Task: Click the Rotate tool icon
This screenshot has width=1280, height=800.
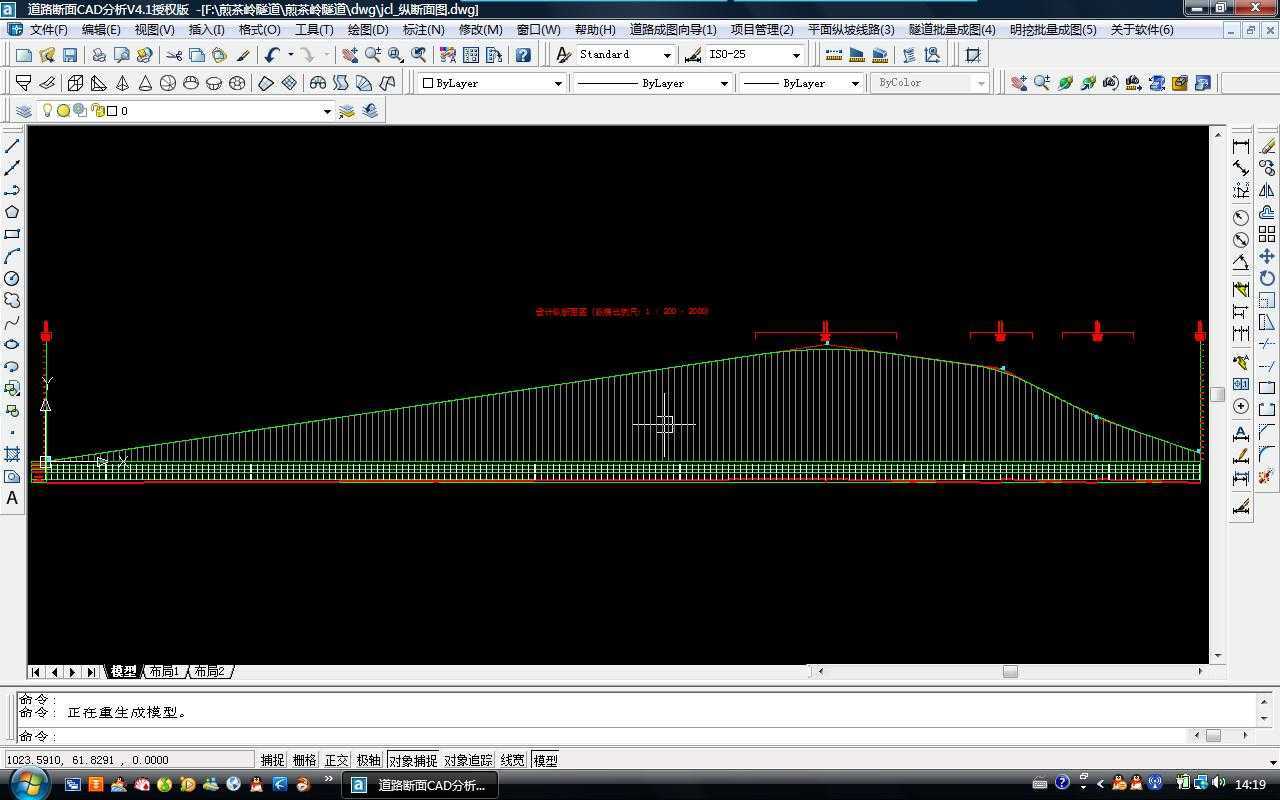Action: point(1267,278)
